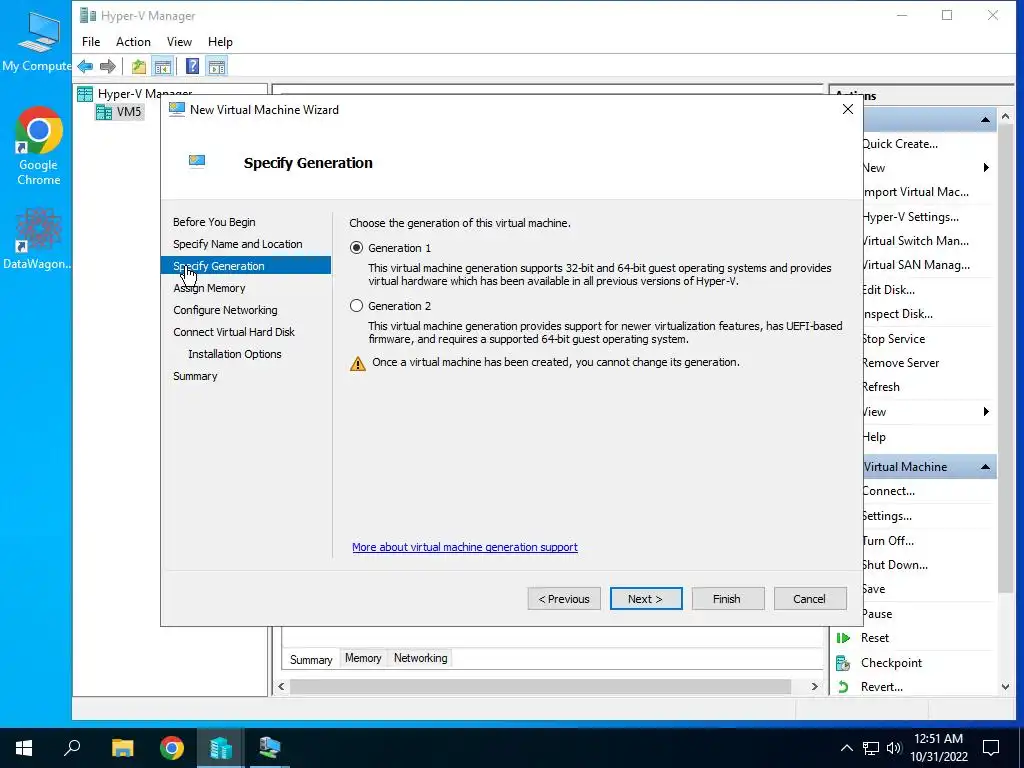Click the Reset action icon
This screenshot has height=768, width=1024.
pos(843,638)
